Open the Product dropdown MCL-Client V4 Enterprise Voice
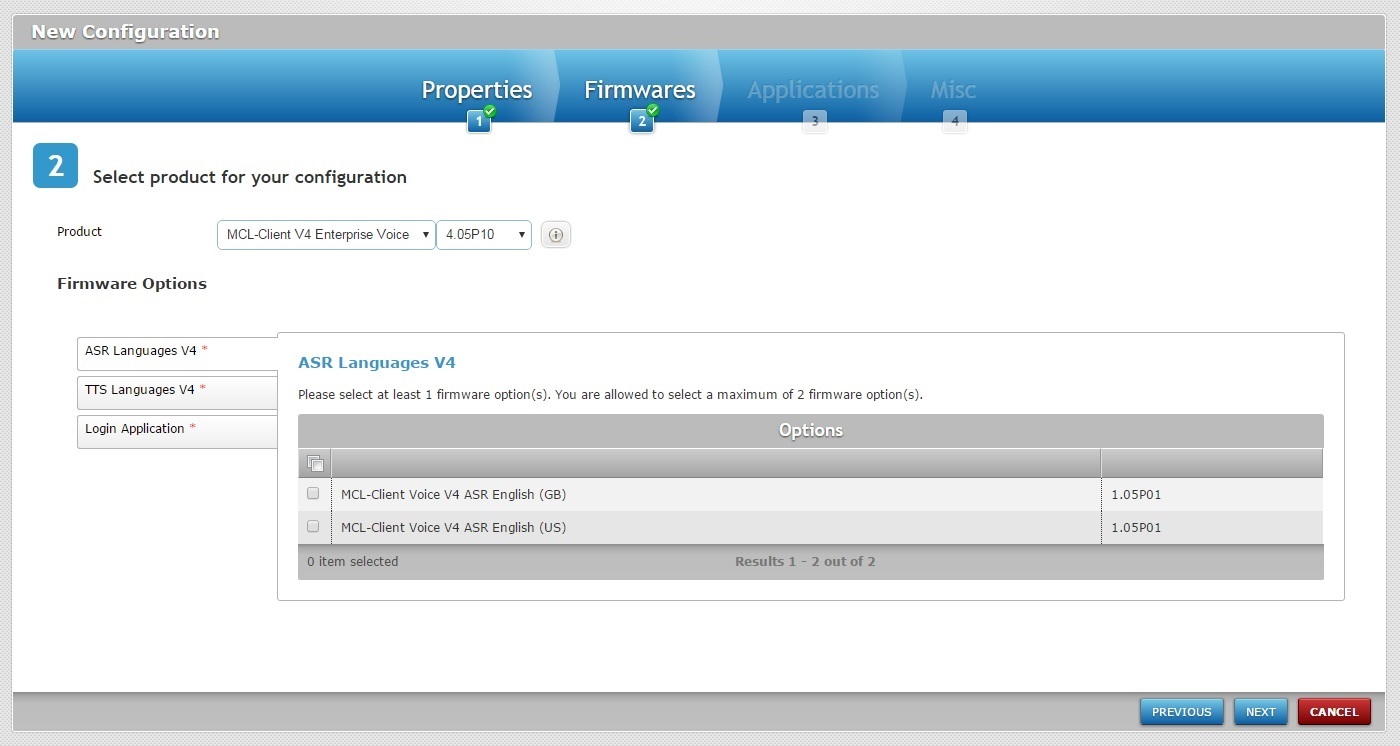Image resolution: width=1400 pixels, height=746 pixels. [x=326, y=235]
